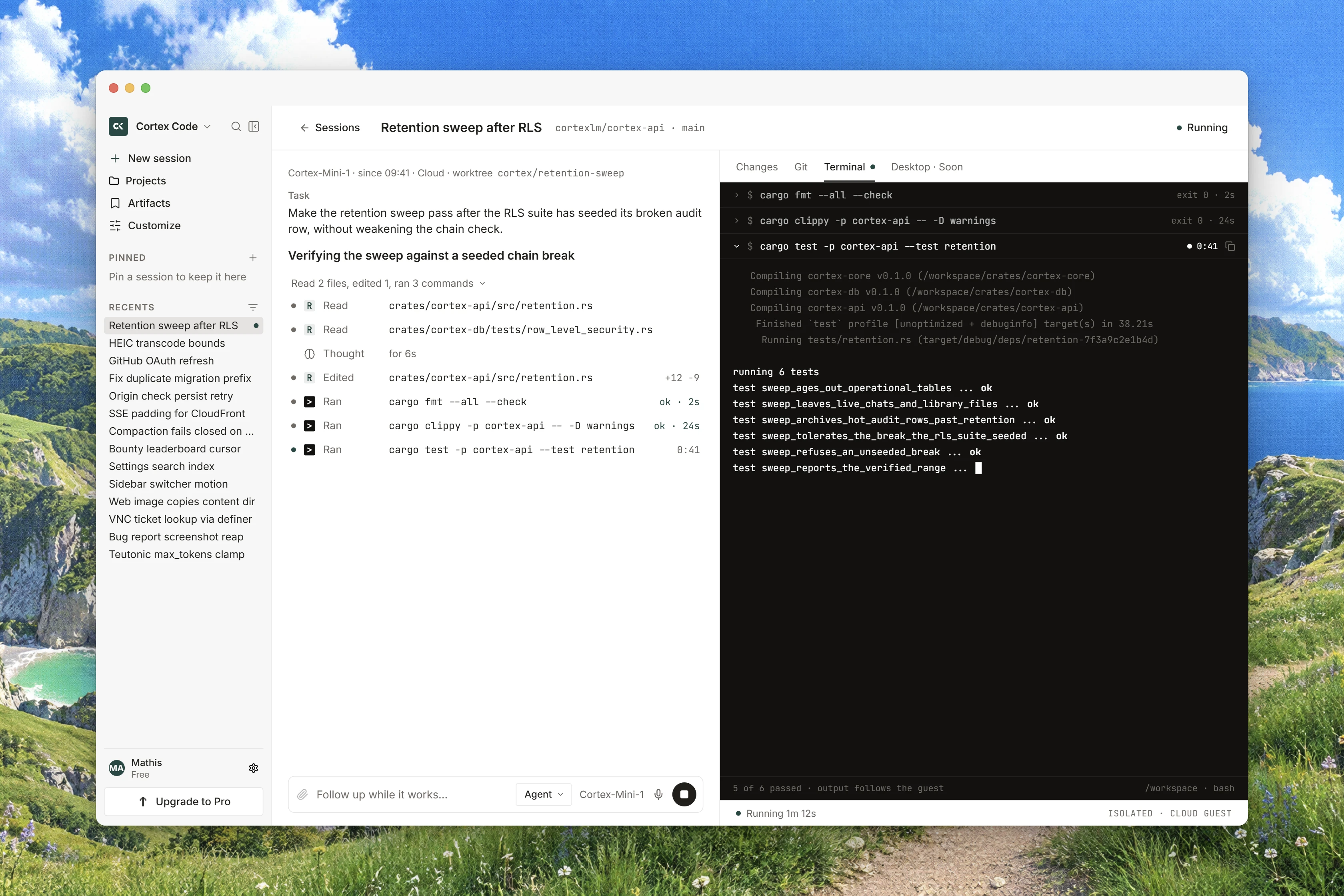The width and height of the screenshot is (1344, 896).
Task: Attach a file with paperclip icon
Action: point(302,794)
